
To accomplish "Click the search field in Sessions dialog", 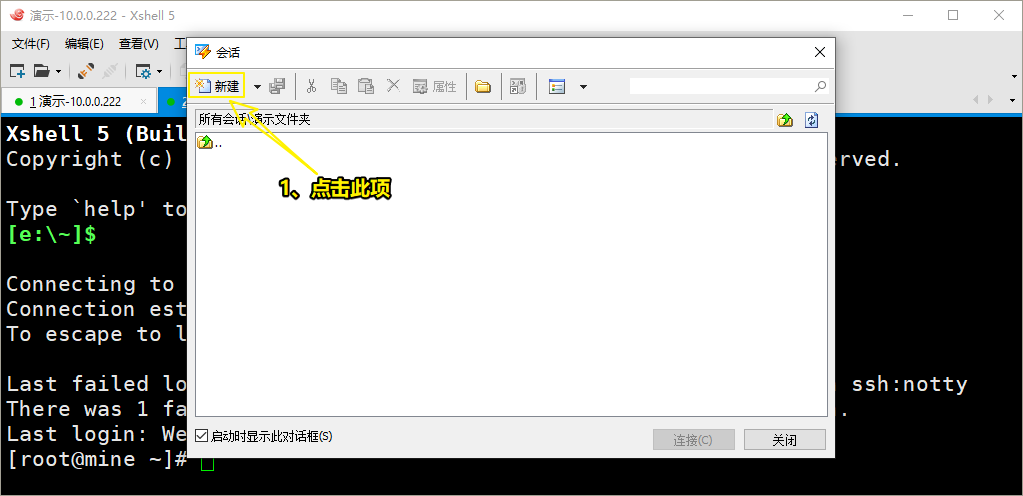I will [x=721, y=86].
